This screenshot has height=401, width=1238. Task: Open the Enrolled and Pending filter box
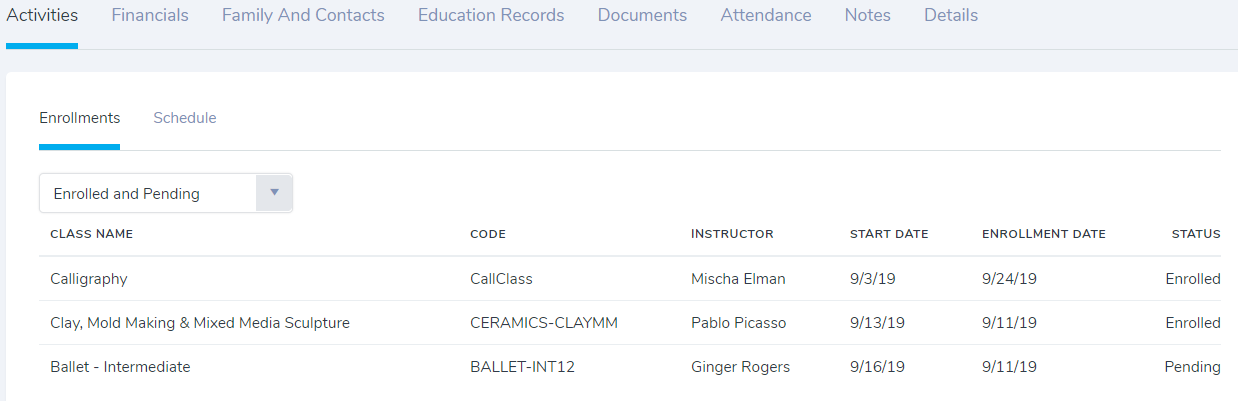(x=148, y=193)
